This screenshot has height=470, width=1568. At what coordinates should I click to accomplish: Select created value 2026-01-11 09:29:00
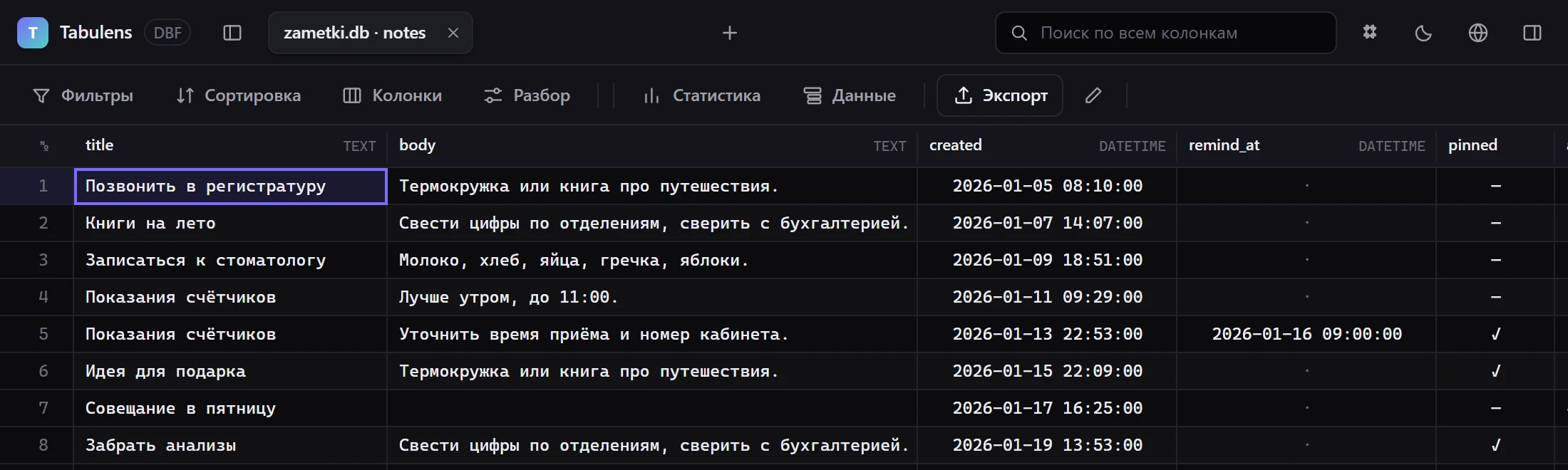click(1047, 297)
